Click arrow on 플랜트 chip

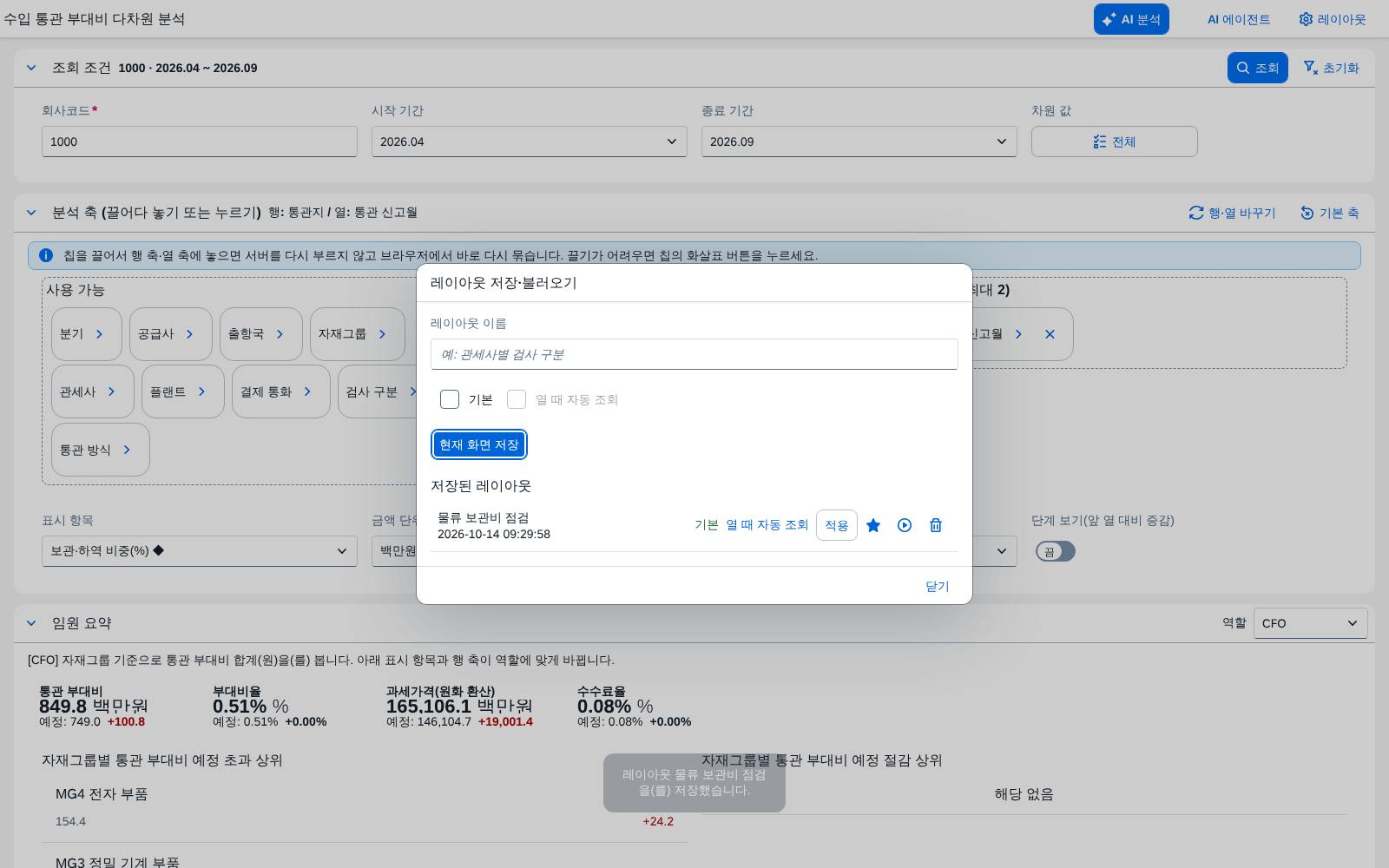[201, 391]
